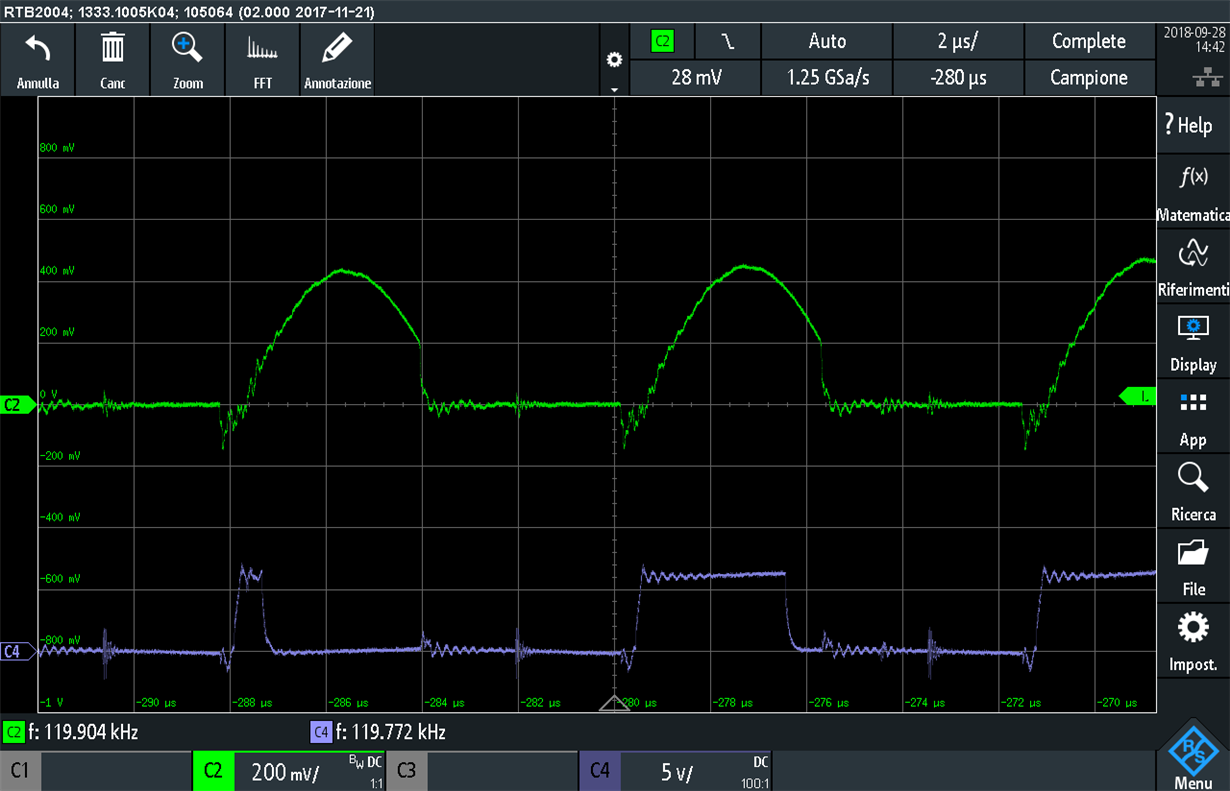Click the date and time display
The height and width of the screenshot is (791, 1230).
click(x=1193, y=40)
